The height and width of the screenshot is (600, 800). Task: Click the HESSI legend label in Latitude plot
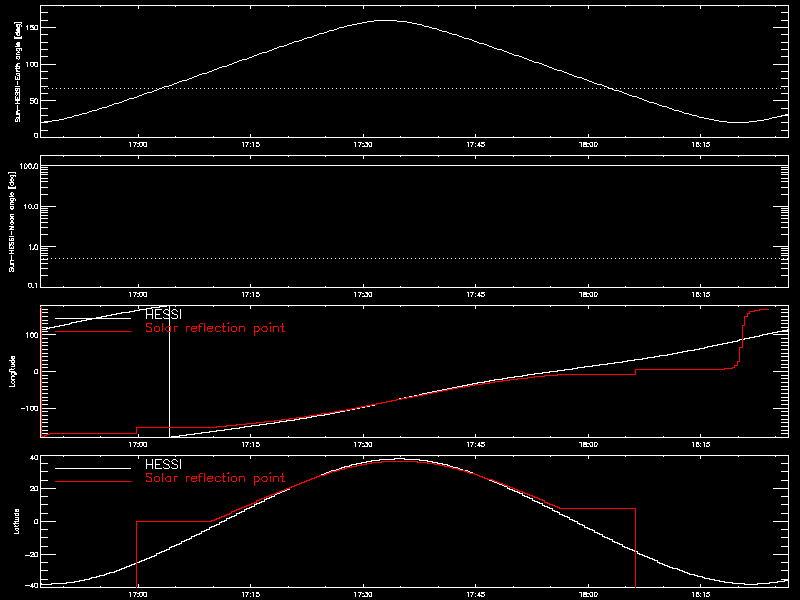point(163,464)
